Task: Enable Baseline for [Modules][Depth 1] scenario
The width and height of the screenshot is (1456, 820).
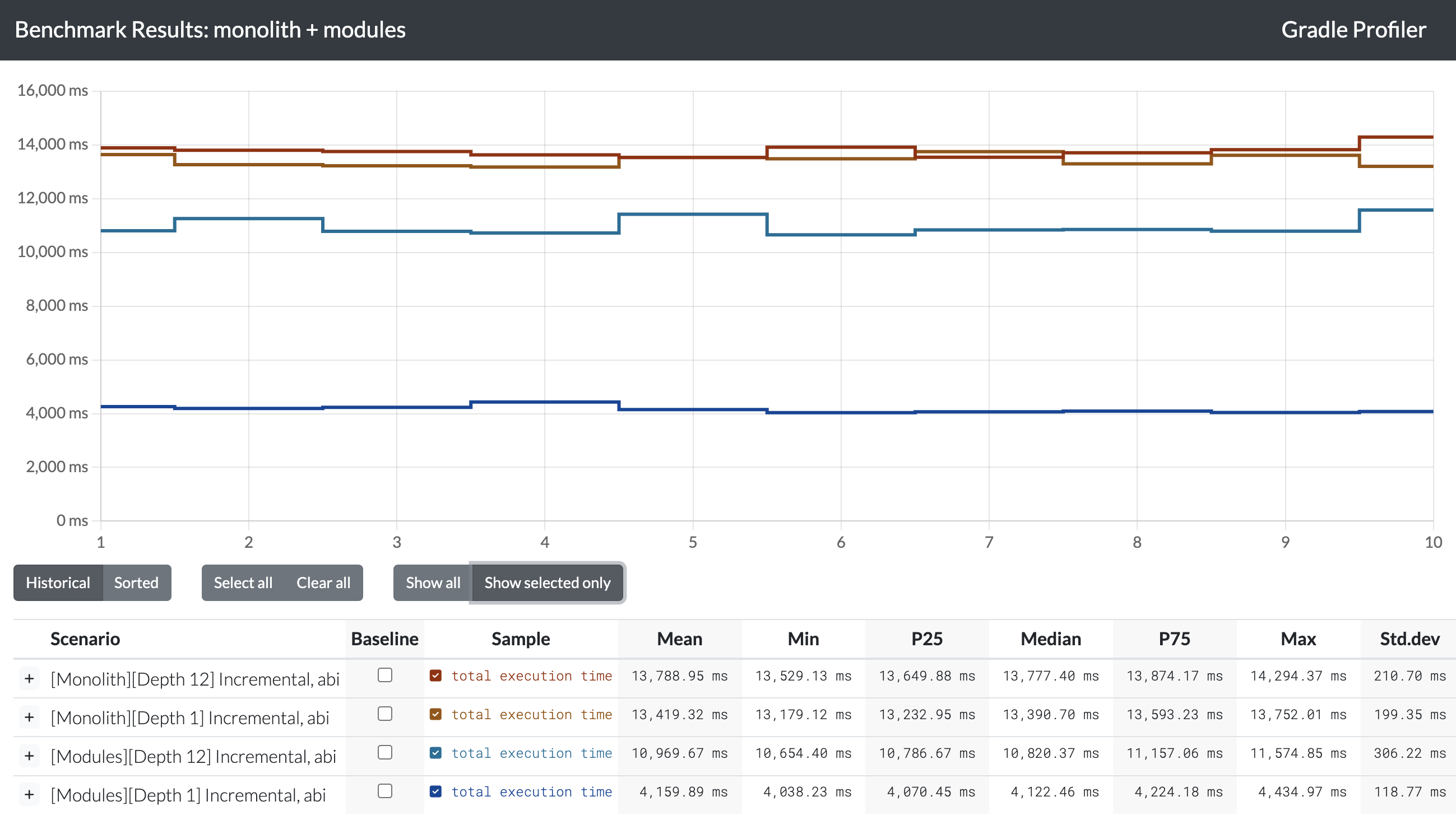Action: click(x=384, y=791)
